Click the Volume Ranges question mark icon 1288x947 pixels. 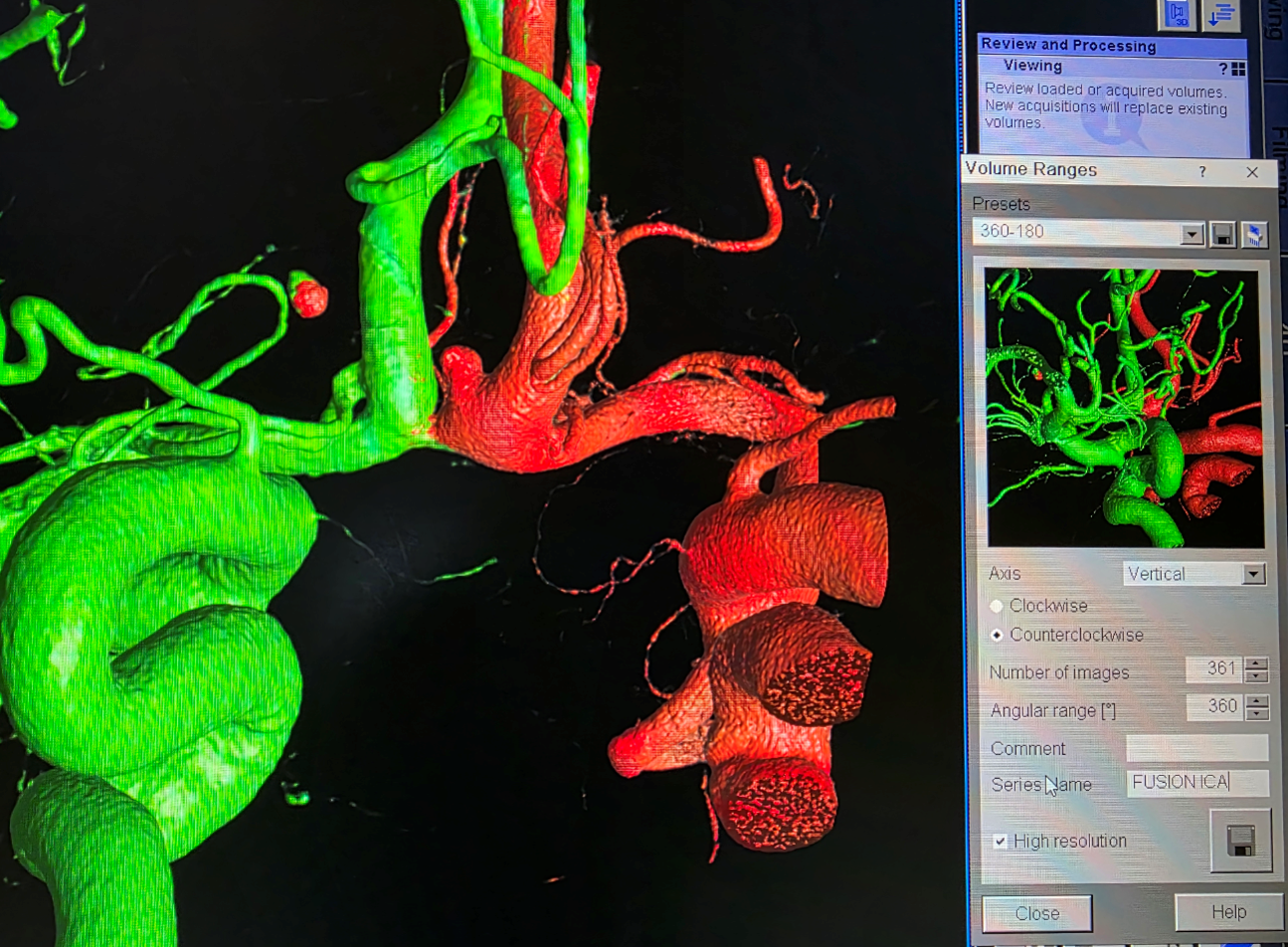tap(1202, 172)
